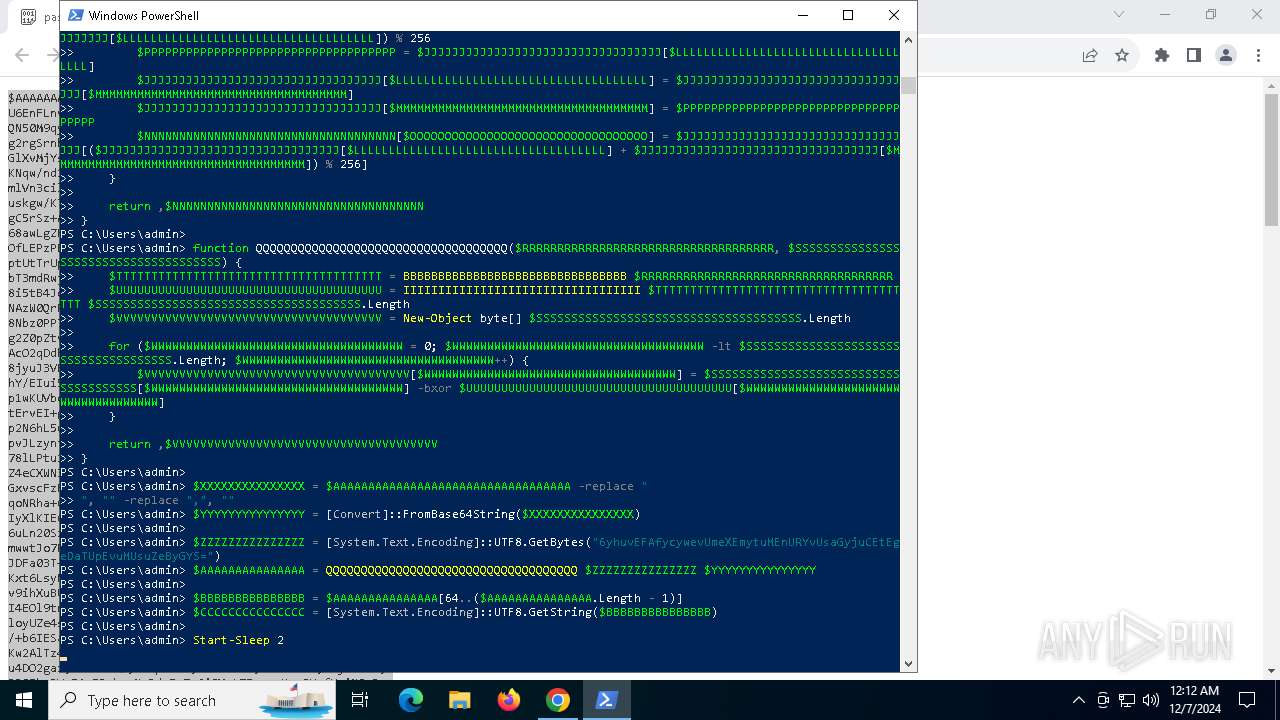Switch to Chrome on taskbar
This screenshot has width=1280, height=720.
tap(558, 700)
